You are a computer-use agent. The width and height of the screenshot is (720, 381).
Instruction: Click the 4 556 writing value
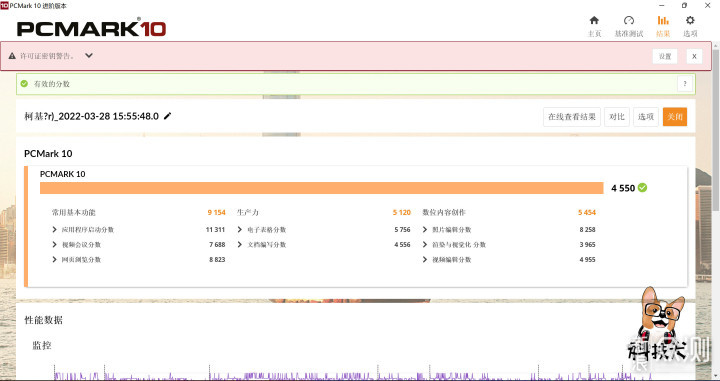[402, 244]
